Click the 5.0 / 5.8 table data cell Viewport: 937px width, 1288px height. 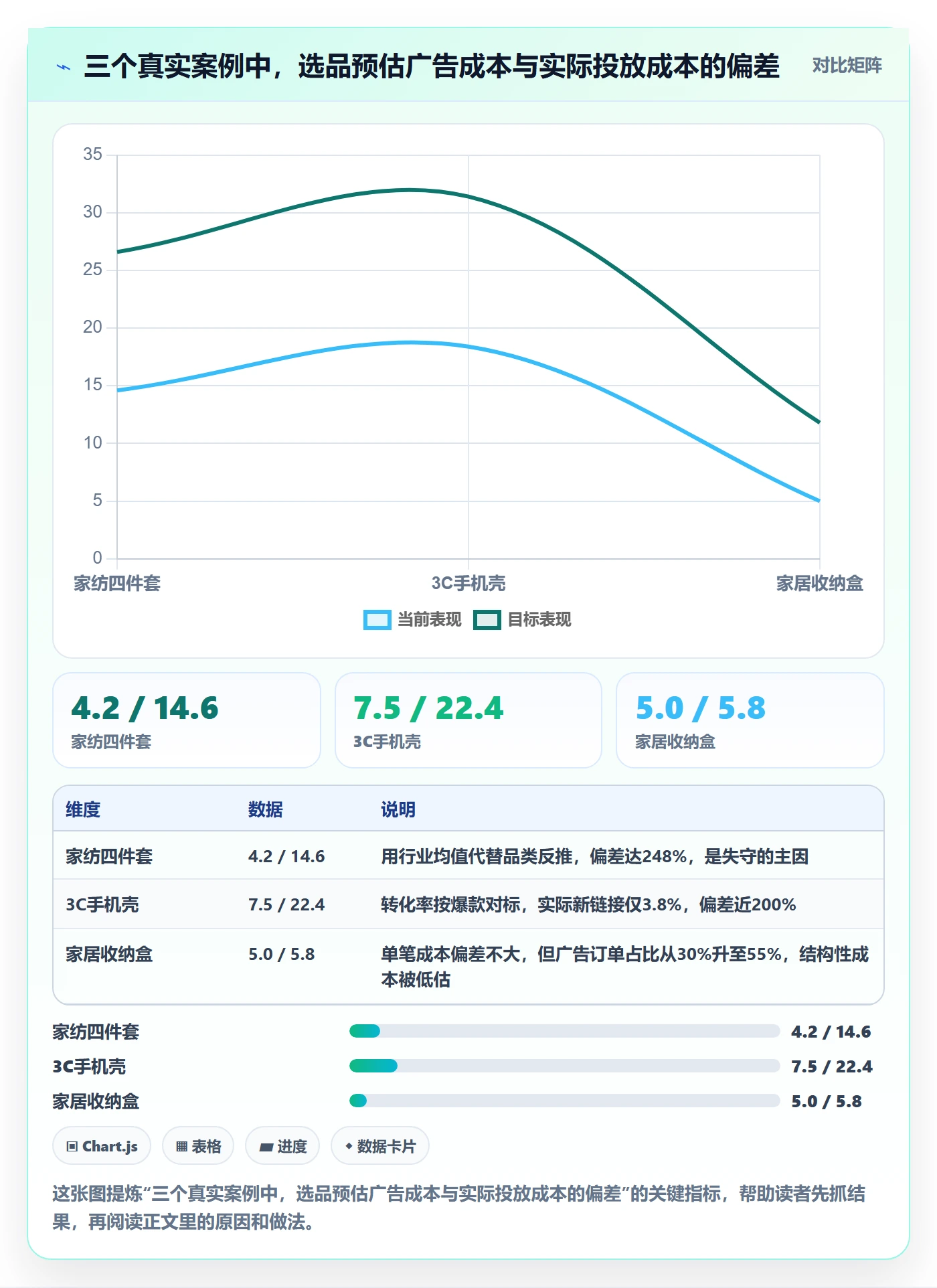click(x=281, y=954)
